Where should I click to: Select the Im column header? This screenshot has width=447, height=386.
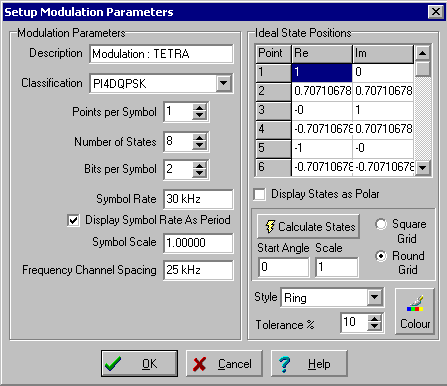click(x=383, y=54)
